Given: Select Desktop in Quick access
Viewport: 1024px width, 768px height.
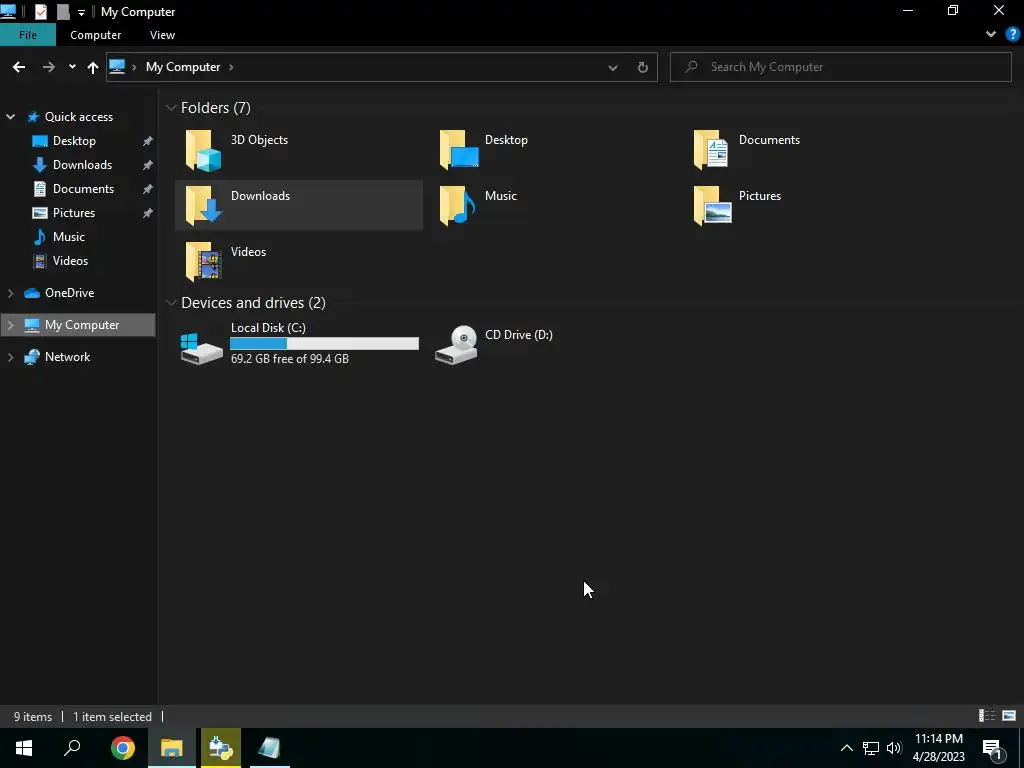Looking at the screenshot, I should pyautogui.click(x=74, y=141).
